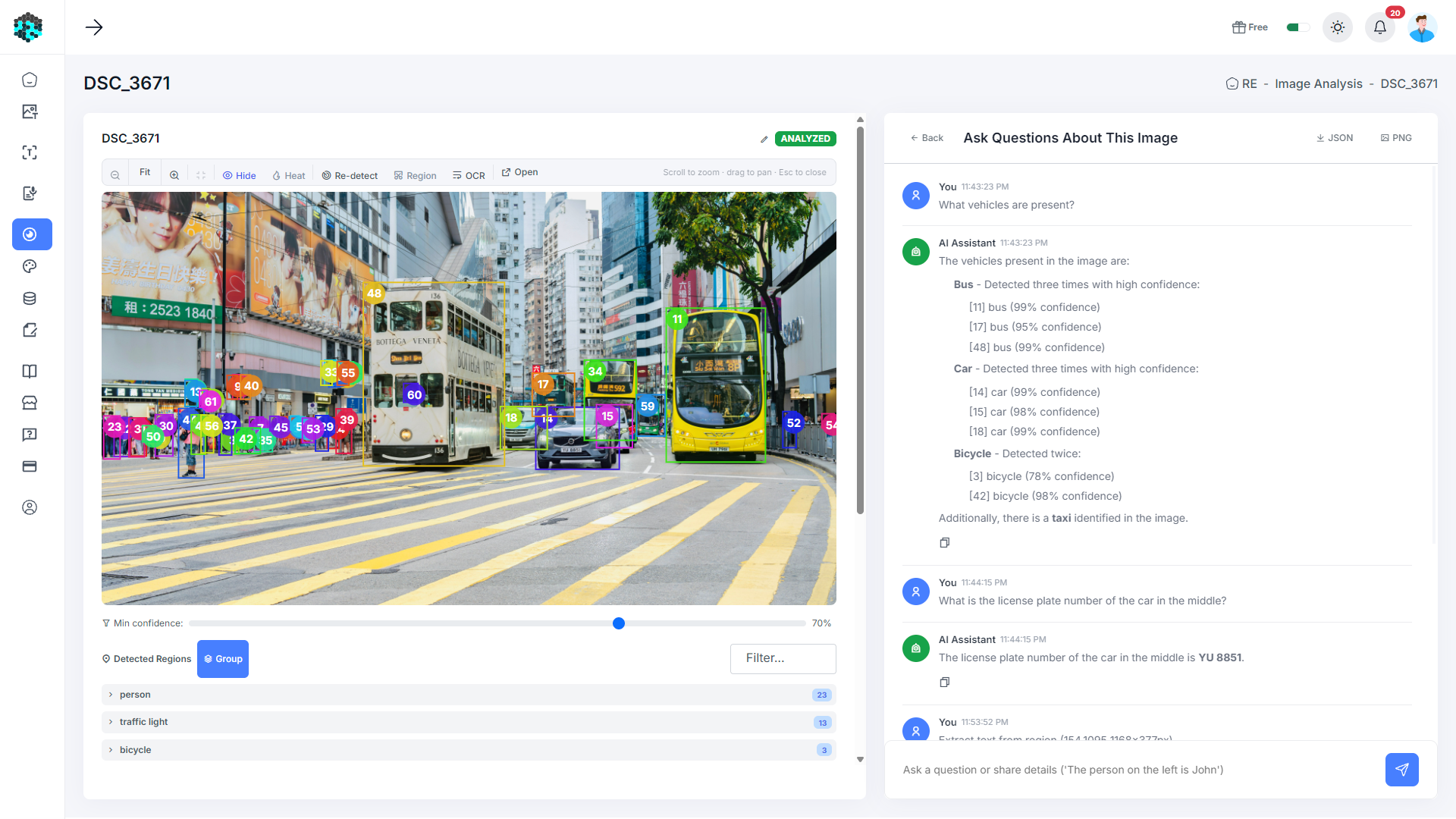
Task: Adjust the Min confidence slider handle
Action: [619, 623]
